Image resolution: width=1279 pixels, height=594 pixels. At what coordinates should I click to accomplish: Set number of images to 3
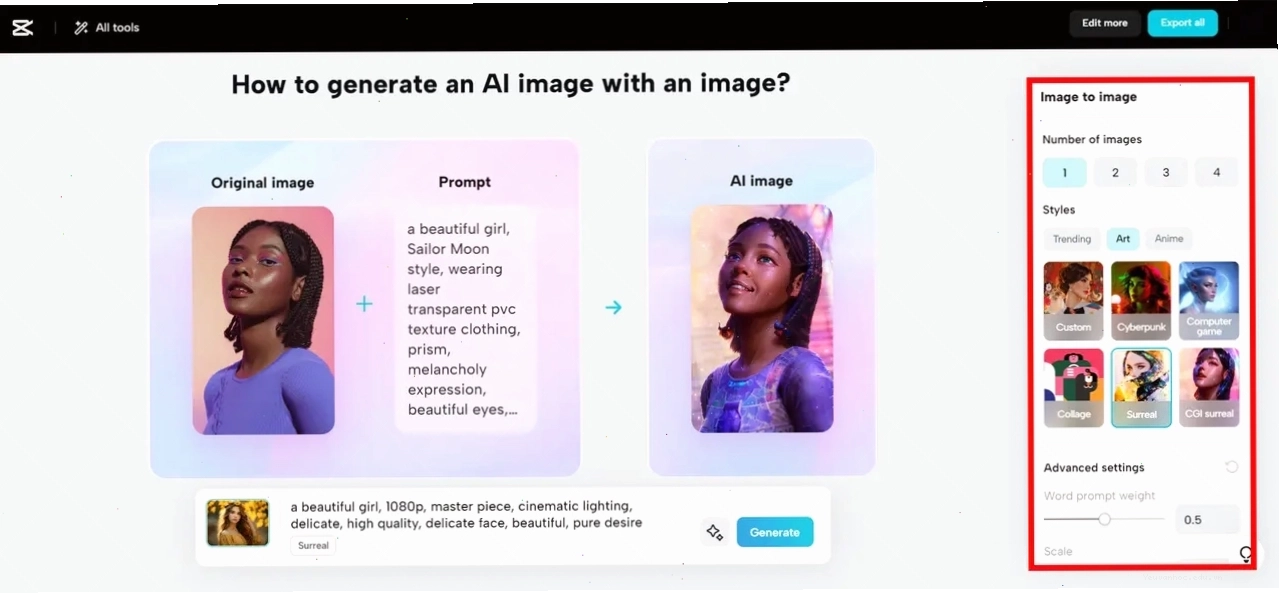pos(1166,172)
